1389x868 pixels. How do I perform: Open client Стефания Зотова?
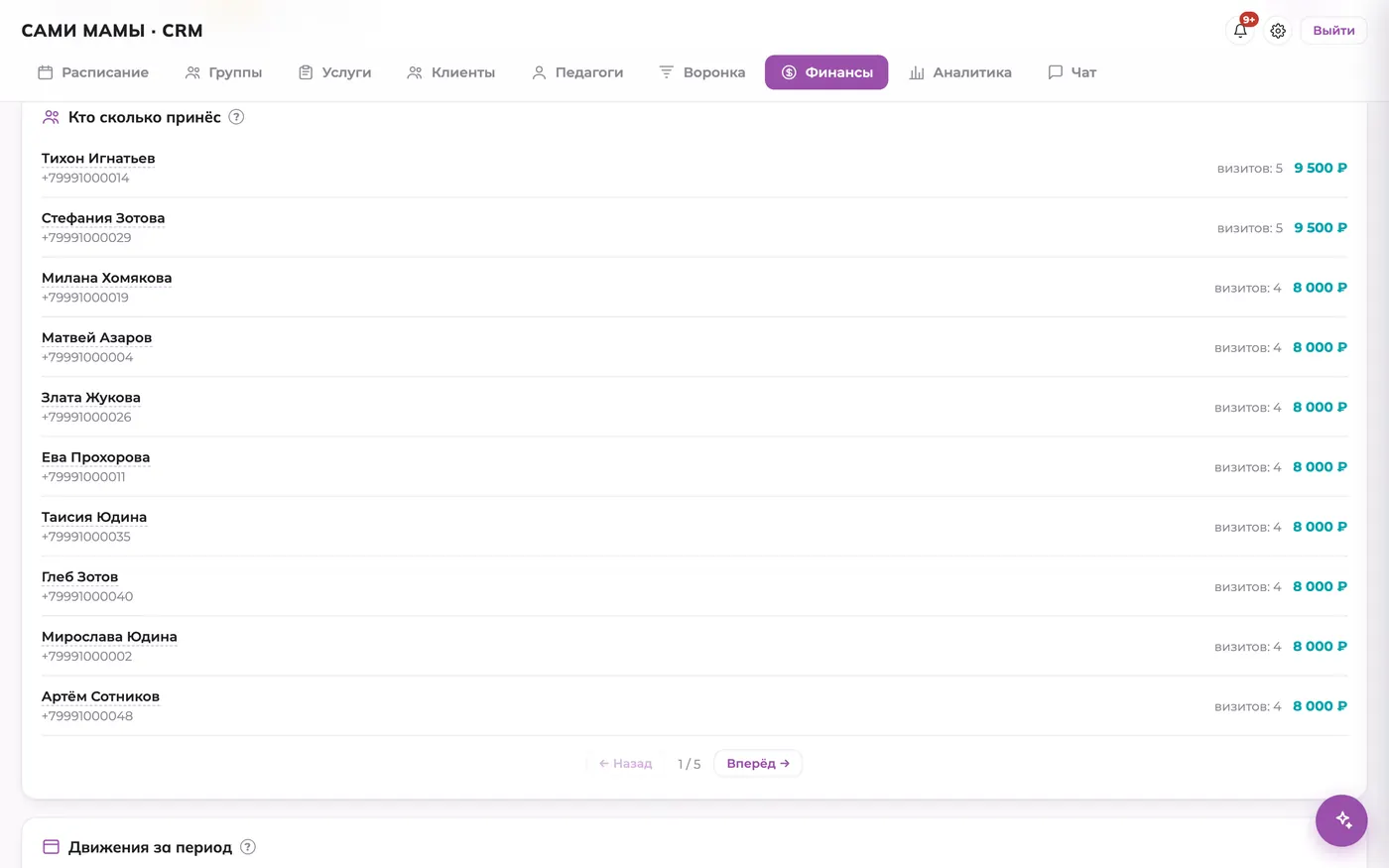(103, 218)
